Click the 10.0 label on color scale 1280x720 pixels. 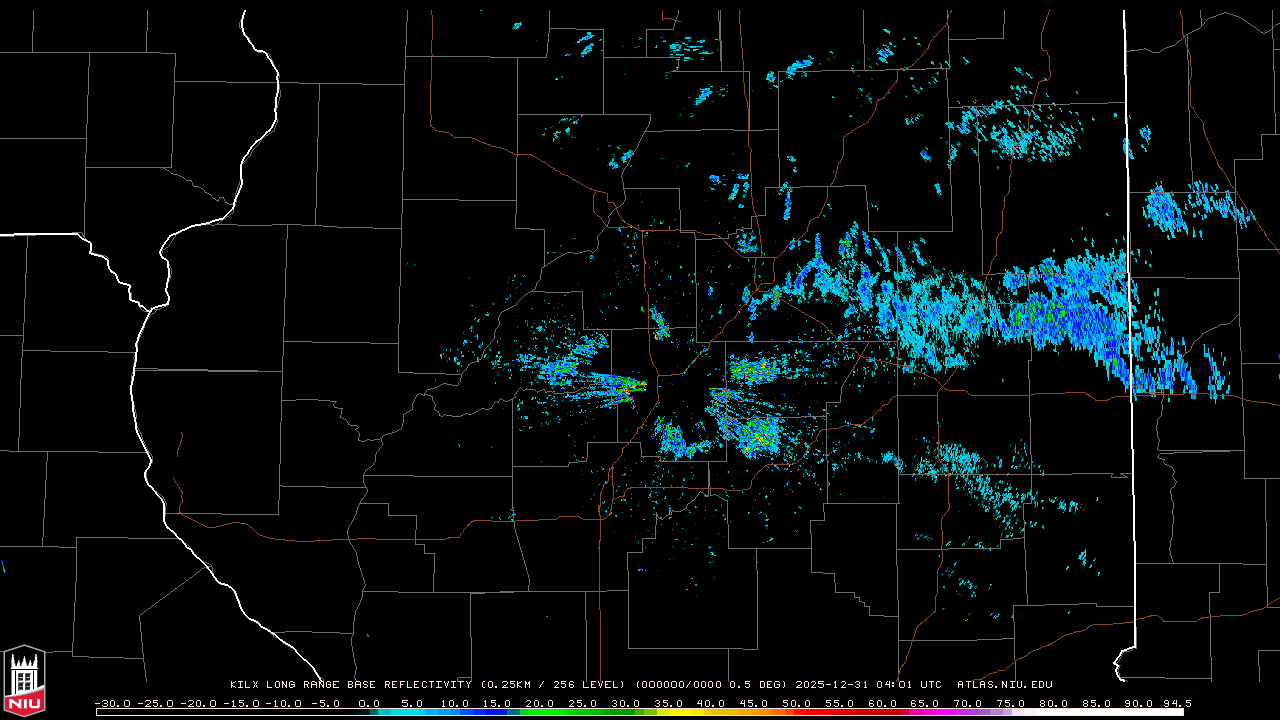[x=455, y=704]
